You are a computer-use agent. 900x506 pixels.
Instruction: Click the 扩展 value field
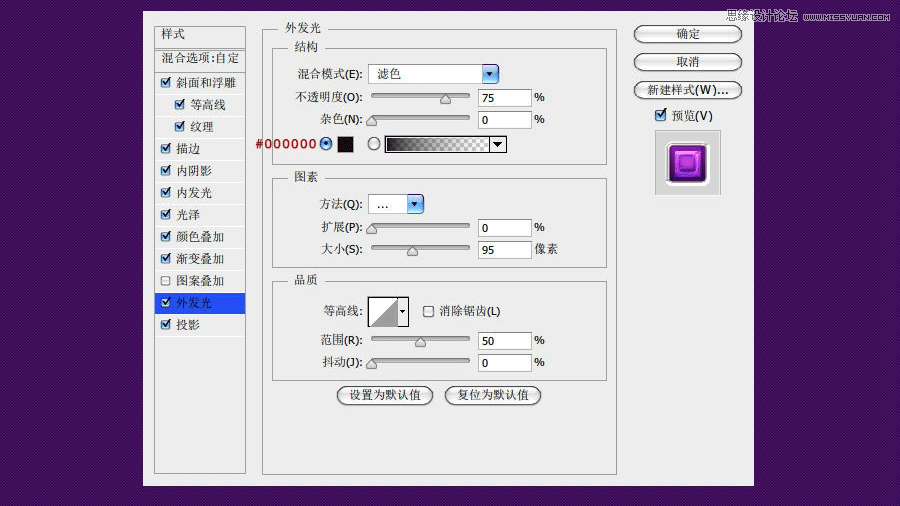pos(505,228)
